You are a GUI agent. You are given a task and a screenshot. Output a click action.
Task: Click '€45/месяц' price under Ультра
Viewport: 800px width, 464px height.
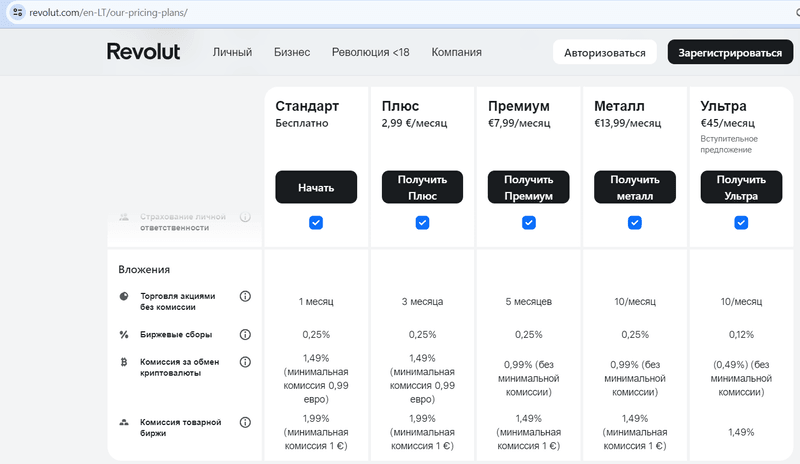pos(728,123)
